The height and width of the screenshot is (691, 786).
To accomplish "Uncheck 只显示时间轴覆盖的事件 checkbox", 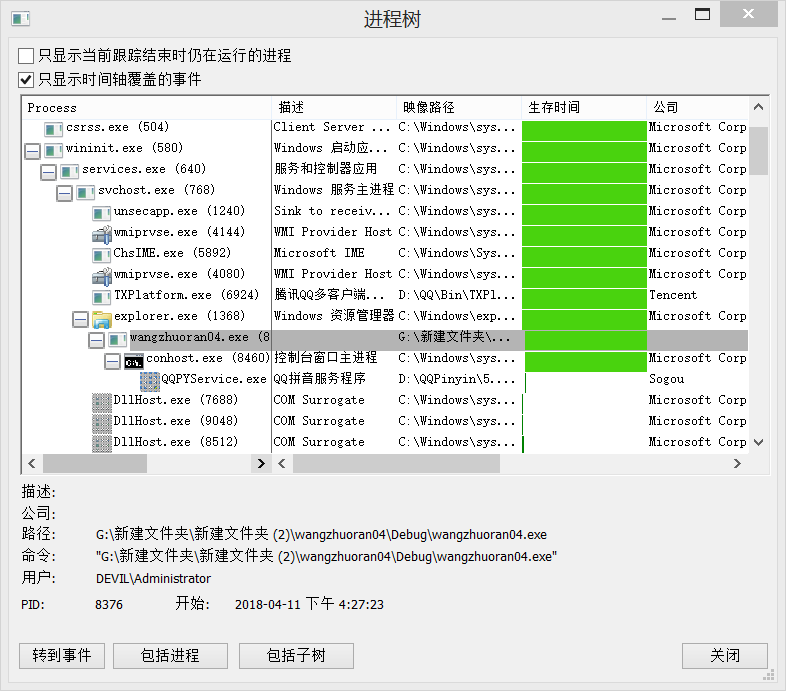I will 26,80.
